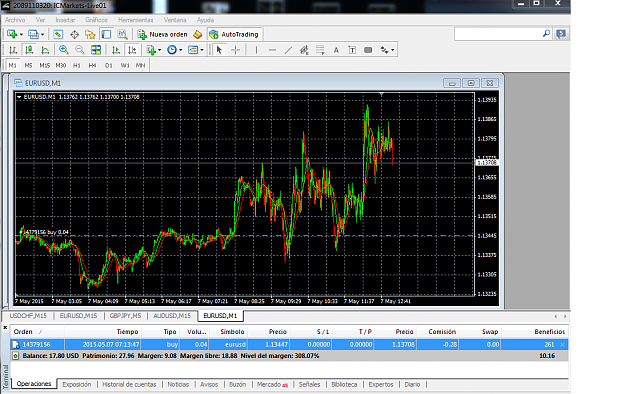This screenshot has width=625, height=394.
Task: Select the Fibonacci retracement tool
Action: point(320,50)
